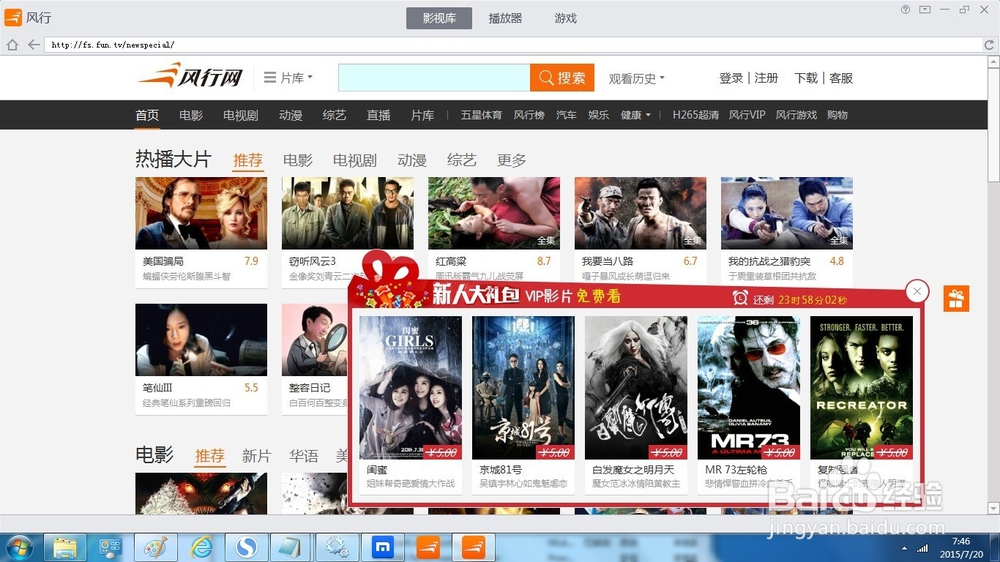1000x562 pixels.
Task: Click in the search input field
Action: (434, 78)
